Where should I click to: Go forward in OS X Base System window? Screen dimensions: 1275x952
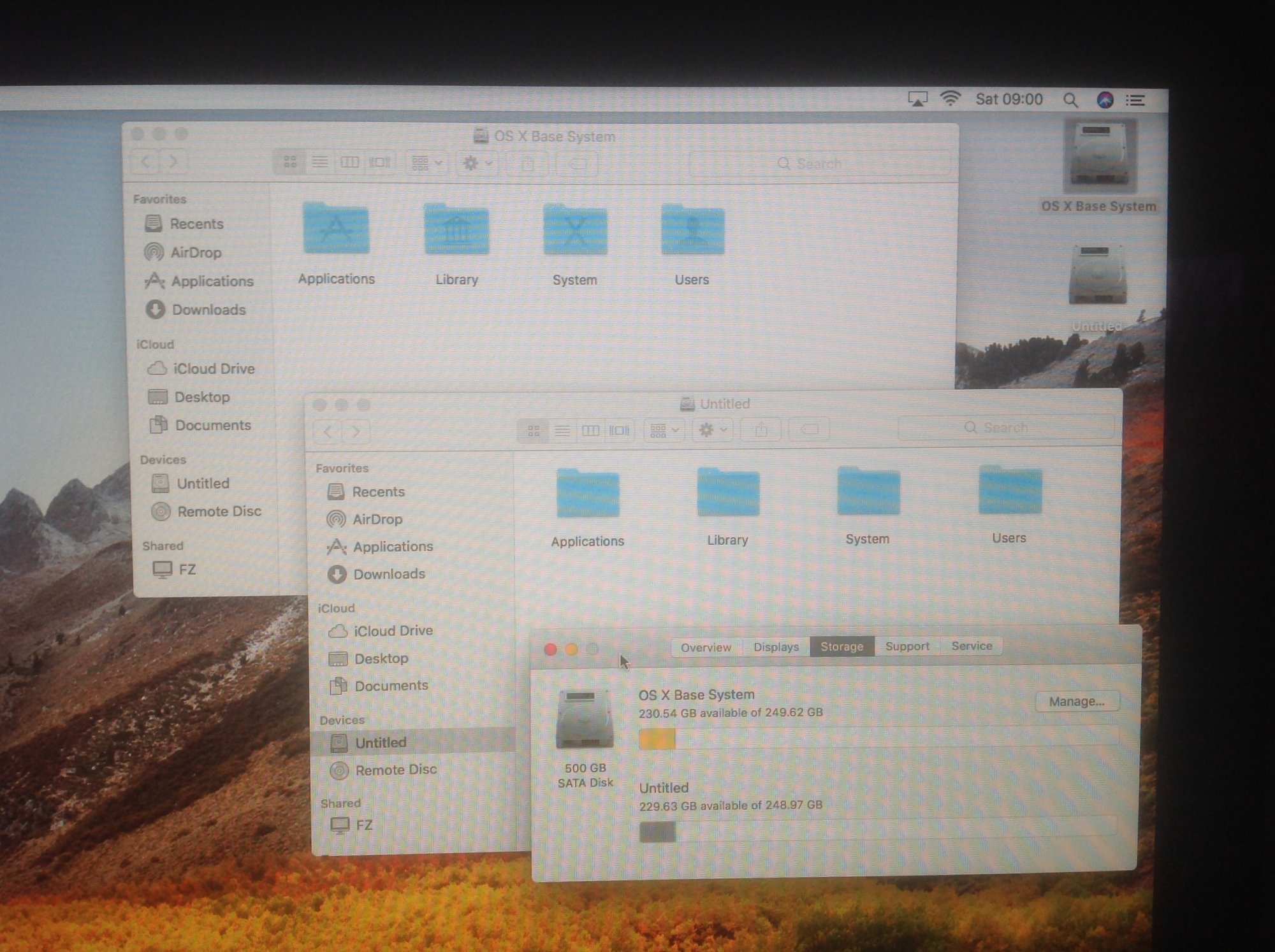(173, 161)
